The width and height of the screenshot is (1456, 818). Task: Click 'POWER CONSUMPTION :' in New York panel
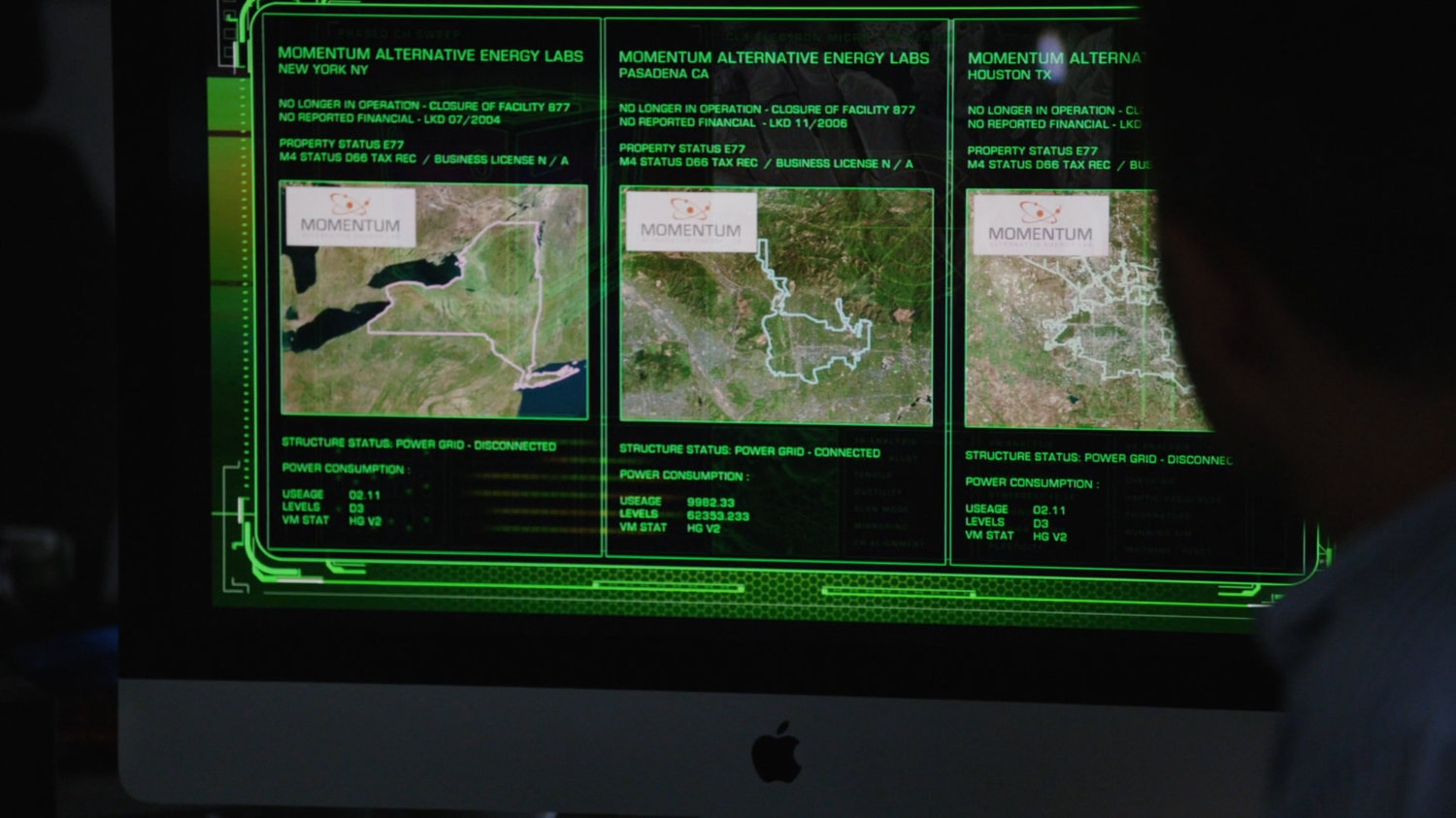(346, 469)
